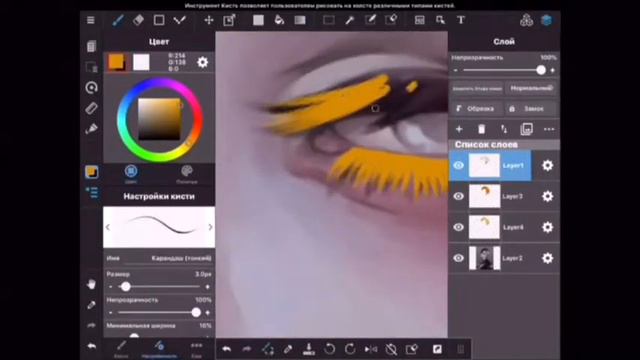Select the selection pen tool

(x=370, y=20)
